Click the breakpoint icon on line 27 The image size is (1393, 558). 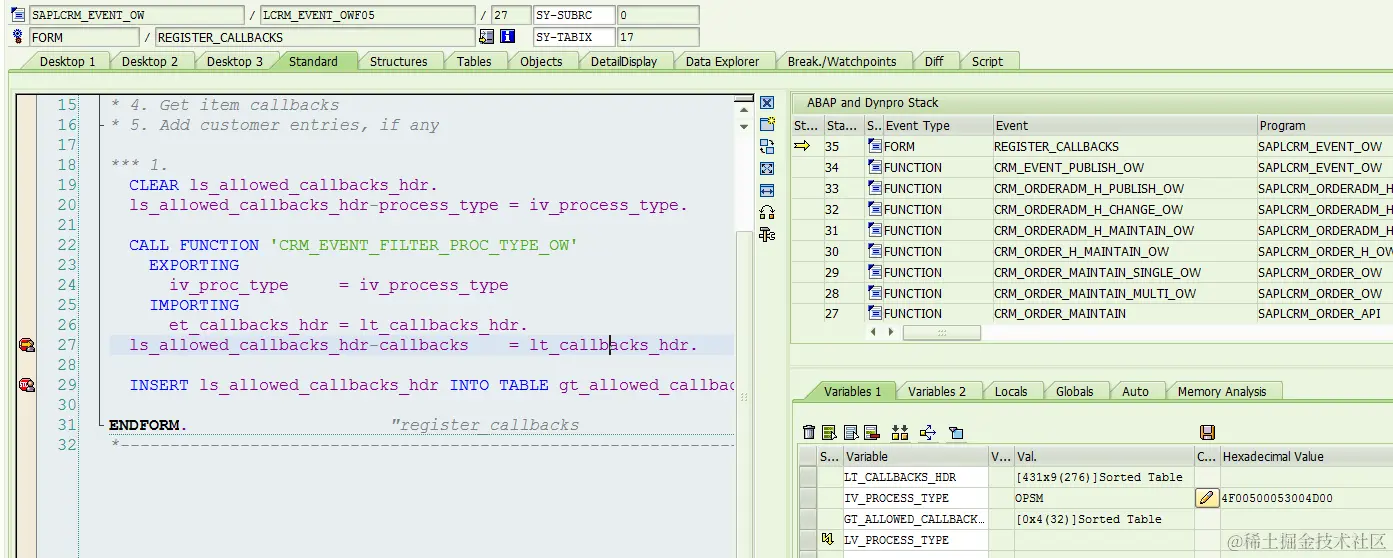click(x=26, y=345)
